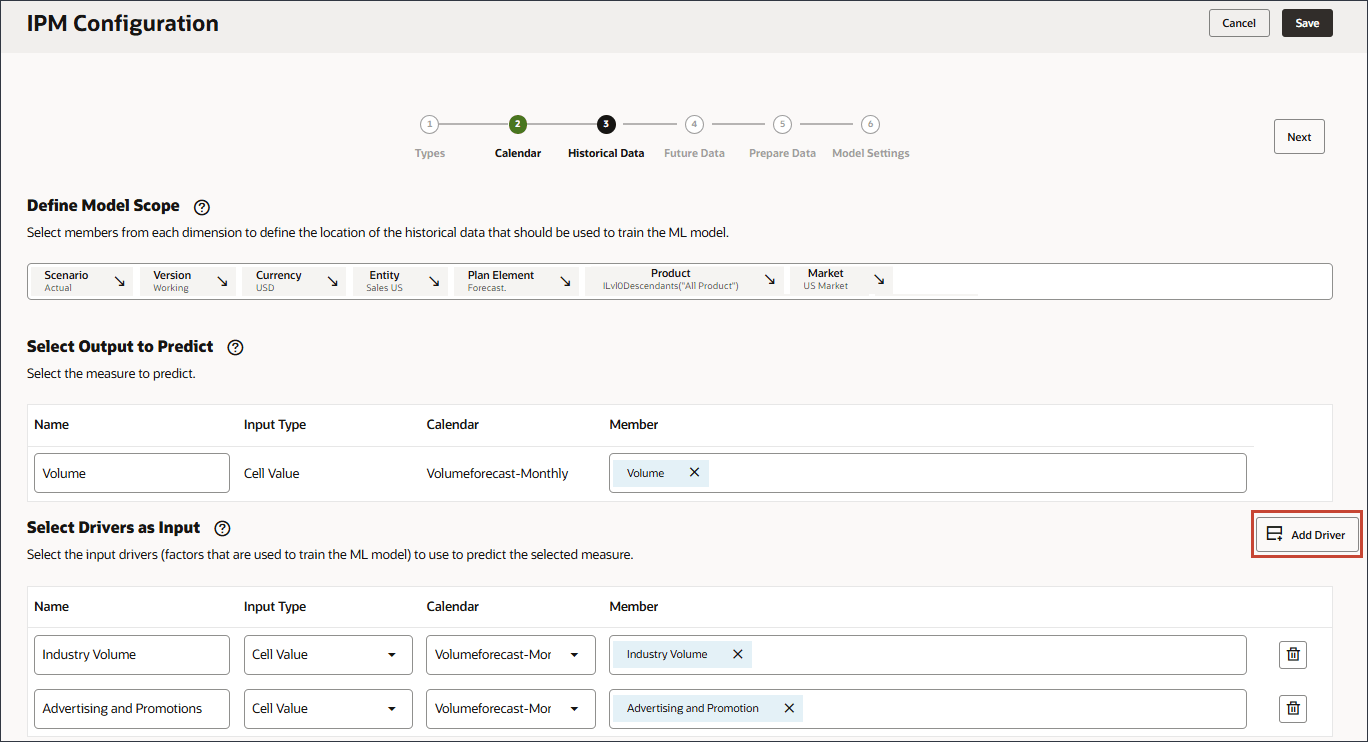
Task: Remove Advertising and Promotion member chip
Action: (789, 708)
